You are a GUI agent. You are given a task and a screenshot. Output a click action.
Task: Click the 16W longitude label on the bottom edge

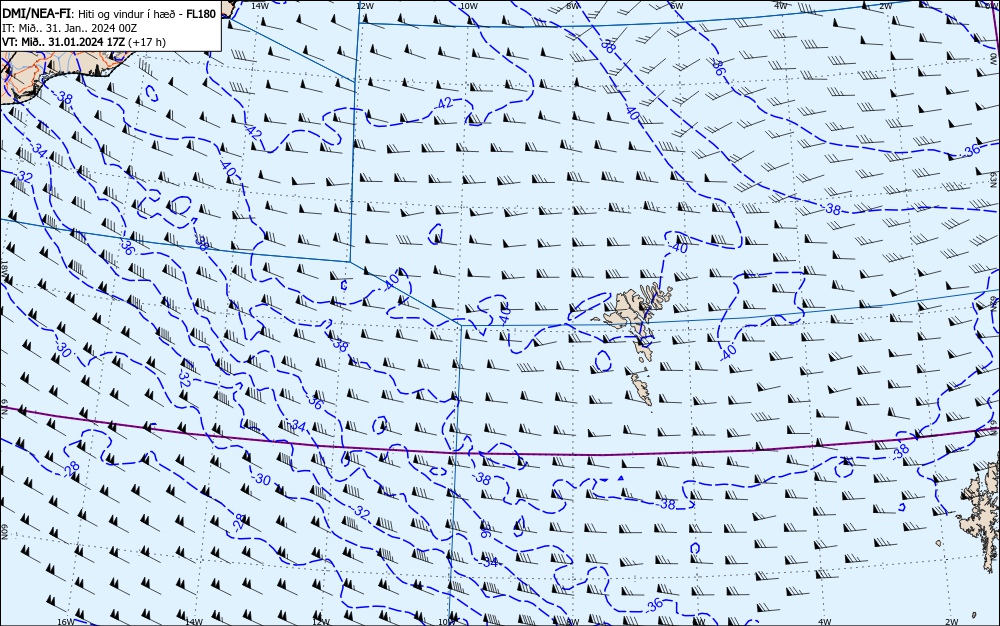point(66,622)
